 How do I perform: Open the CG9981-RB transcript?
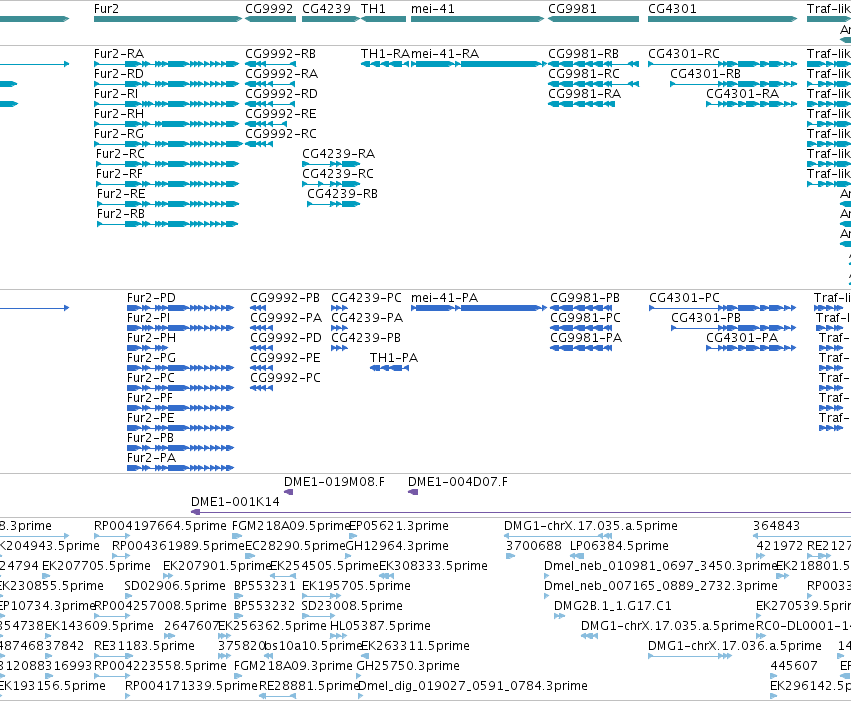[593, 64]
